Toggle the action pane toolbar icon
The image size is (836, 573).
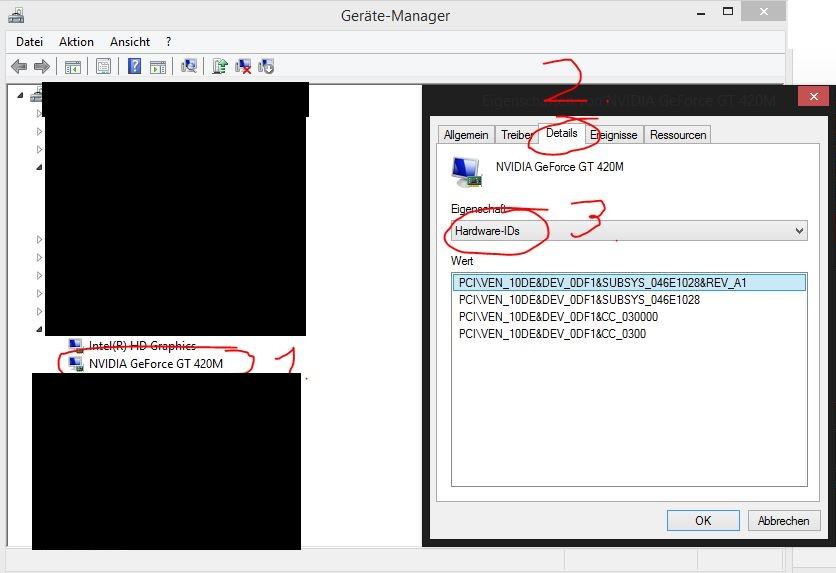(158, 67)
